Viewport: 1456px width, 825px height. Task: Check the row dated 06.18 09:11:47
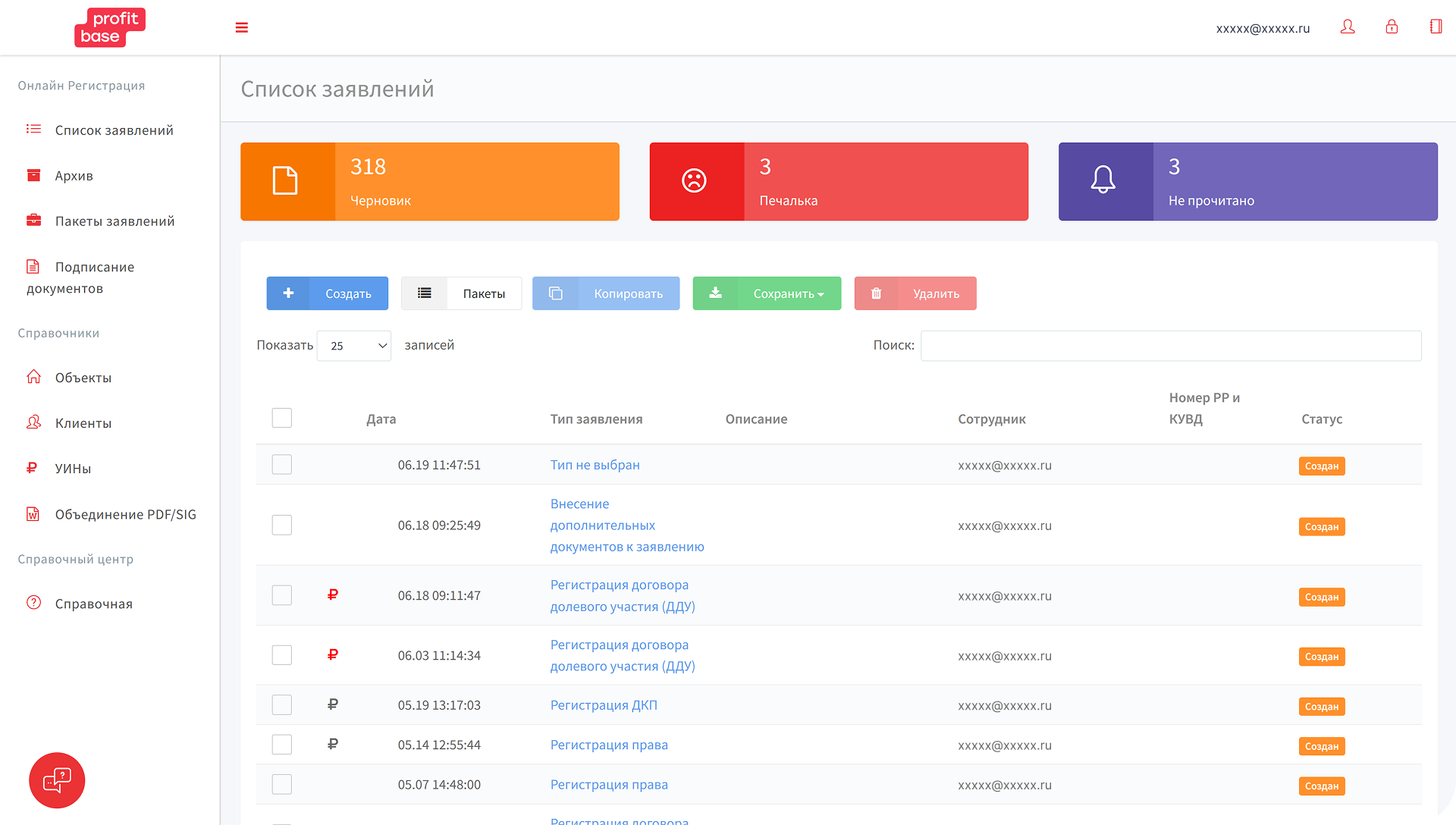tap(282, 595)
